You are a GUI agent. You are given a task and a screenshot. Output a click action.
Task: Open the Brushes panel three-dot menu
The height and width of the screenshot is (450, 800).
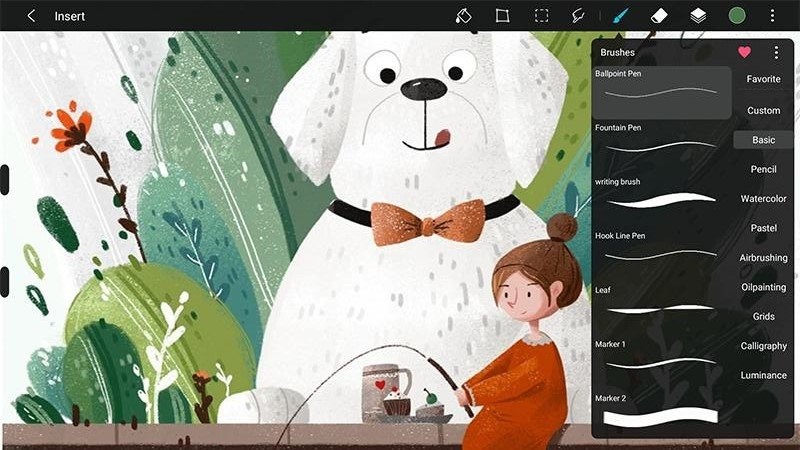point(776,52)
